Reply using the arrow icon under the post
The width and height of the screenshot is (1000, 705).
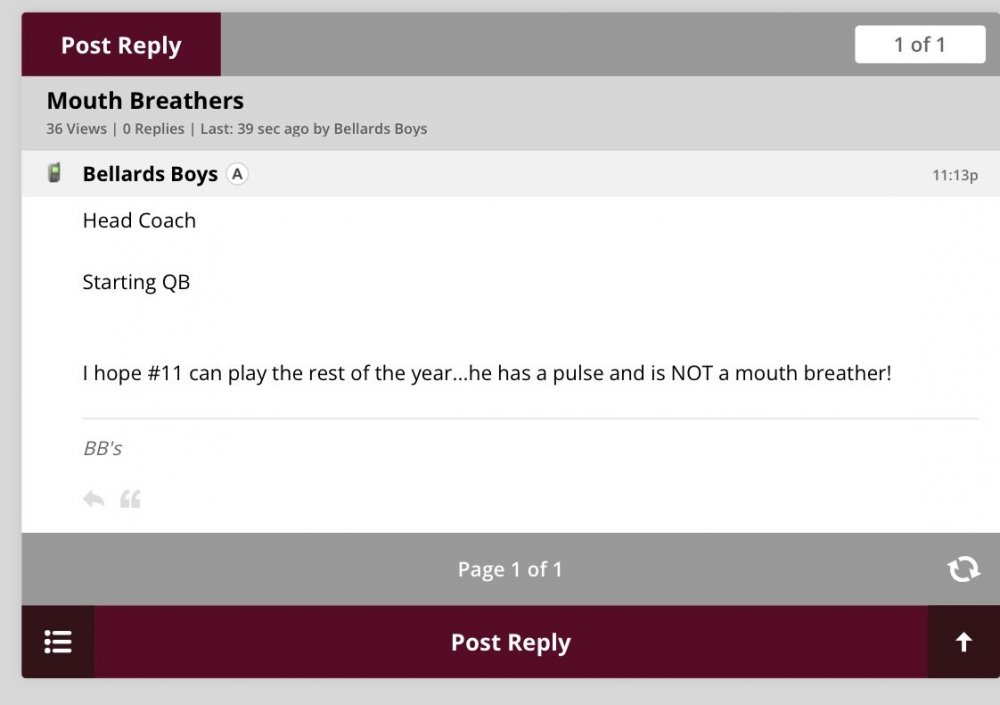click(x=94, y=498)
